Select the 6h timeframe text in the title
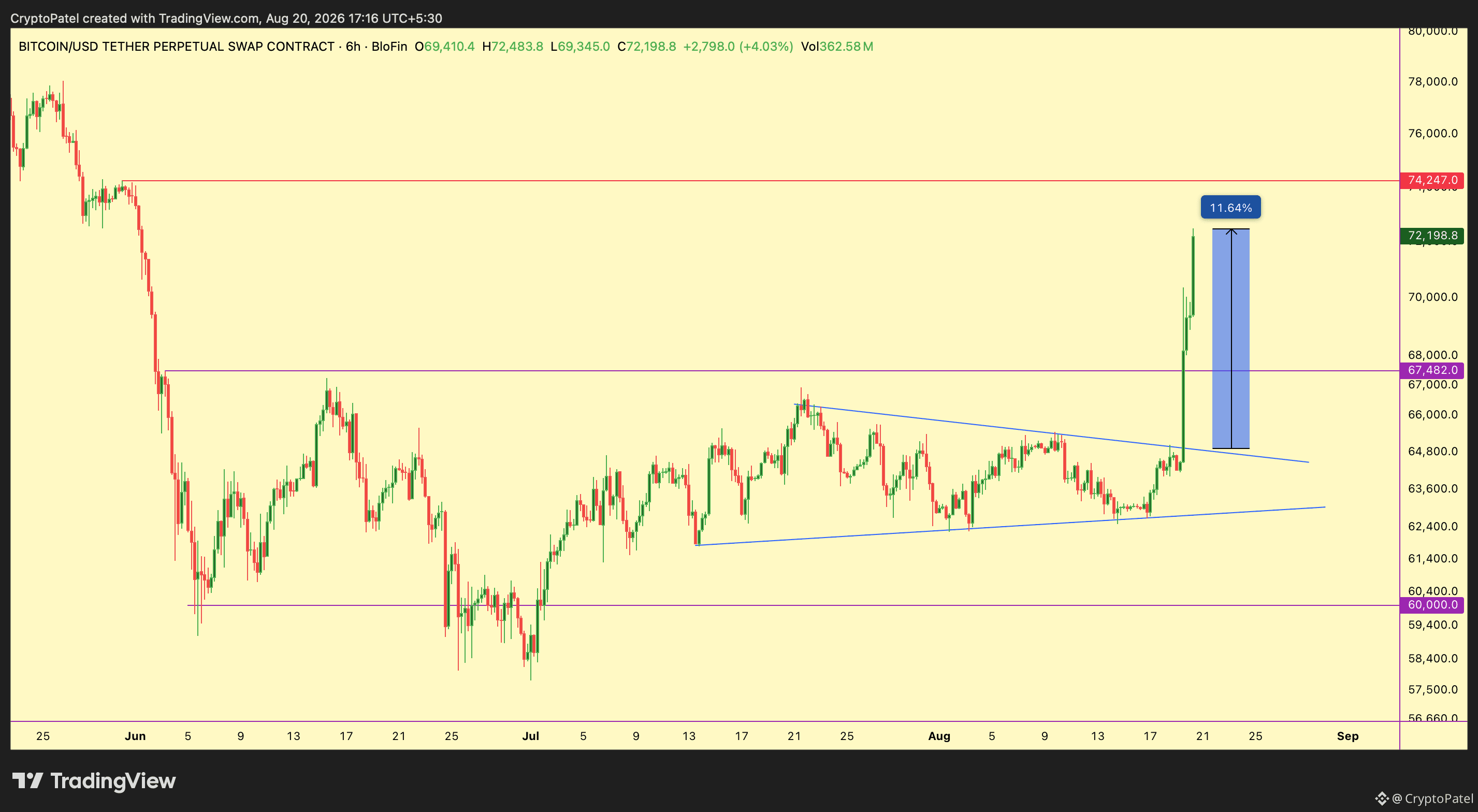 [353, 47]
